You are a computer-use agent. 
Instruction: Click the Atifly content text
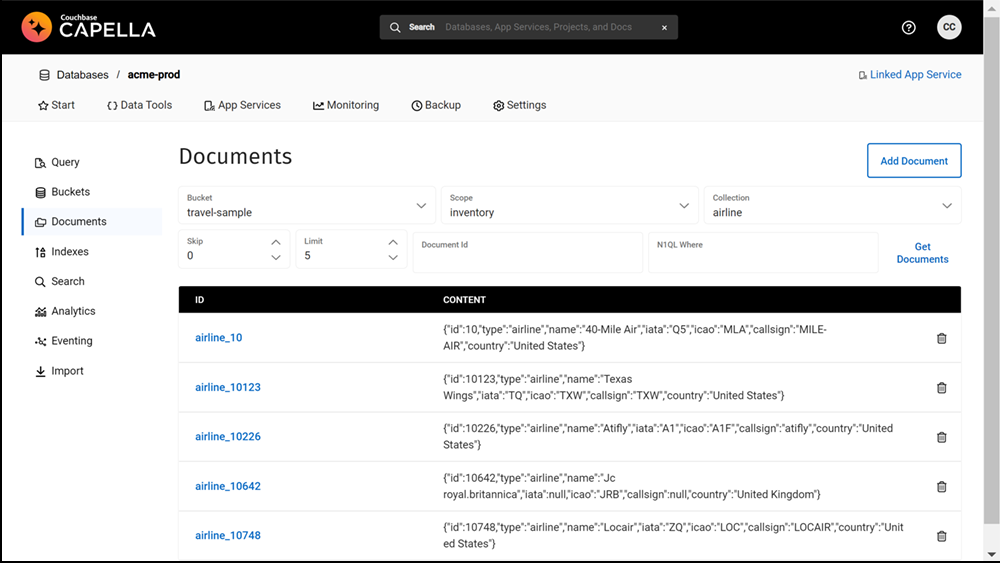click(x=668, y=437)
